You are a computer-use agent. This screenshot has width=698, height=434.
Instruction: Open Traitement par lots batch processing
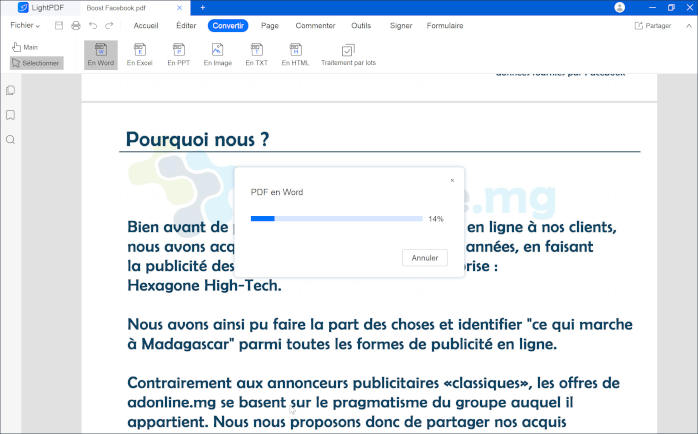click(x=348, y=54)
